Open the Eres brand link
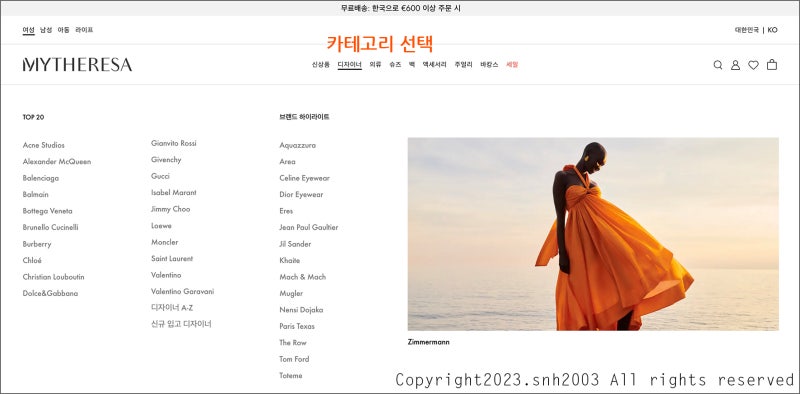This screenshot has width=800, height=394. click(x=286, y=211)
